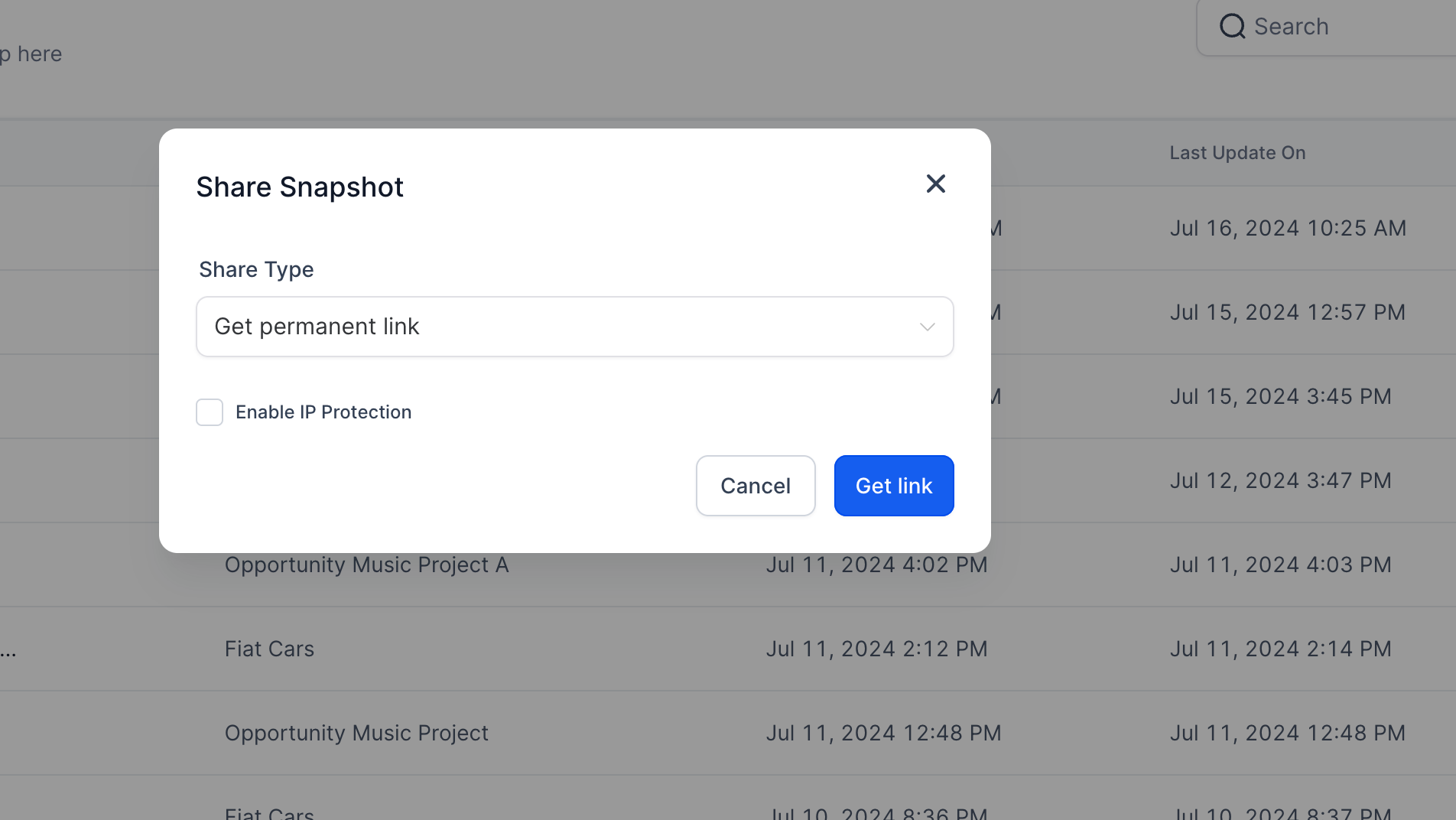Click Jul 11, 2024 4:02 PM timestamp
The width and height of the screenshot is (1456, 820).
[x=876, y=565]
